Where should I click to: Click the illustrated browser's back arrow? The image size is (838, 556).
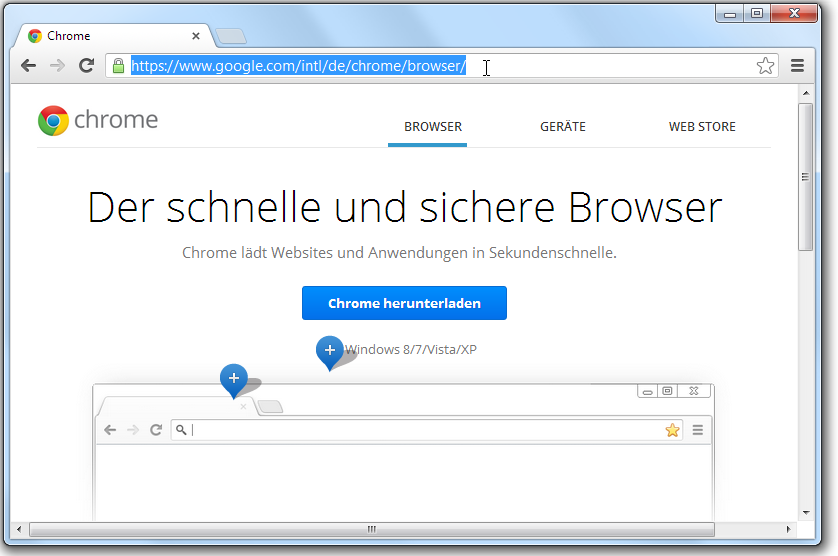(110, 430)
